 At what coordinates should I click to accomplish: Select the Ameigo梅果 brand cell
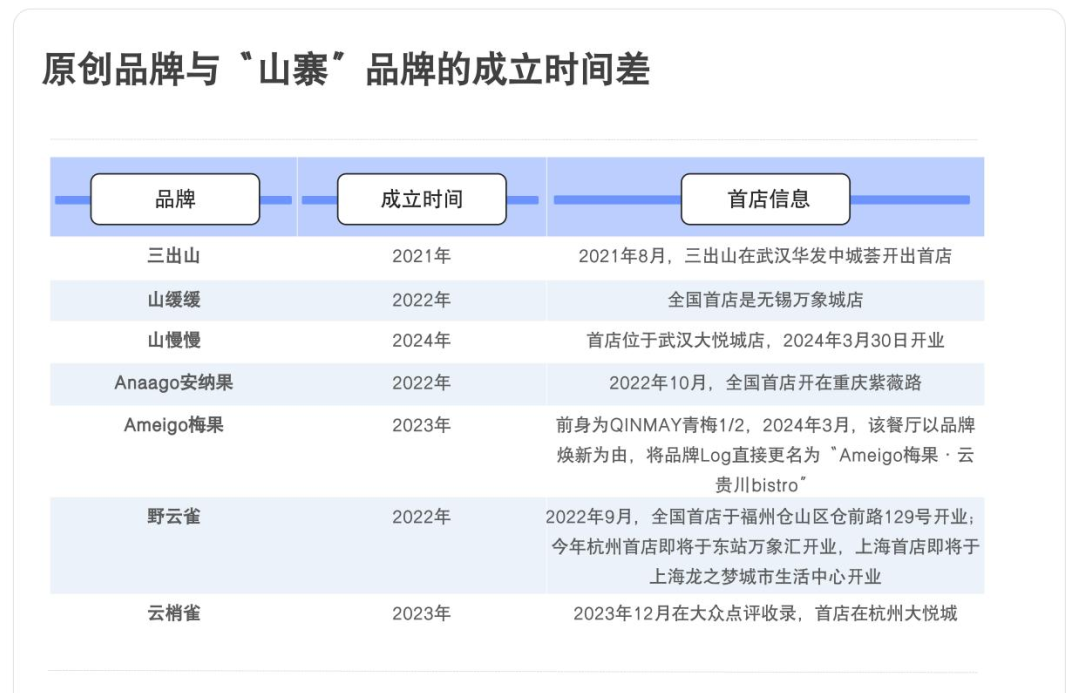(173, 425)
